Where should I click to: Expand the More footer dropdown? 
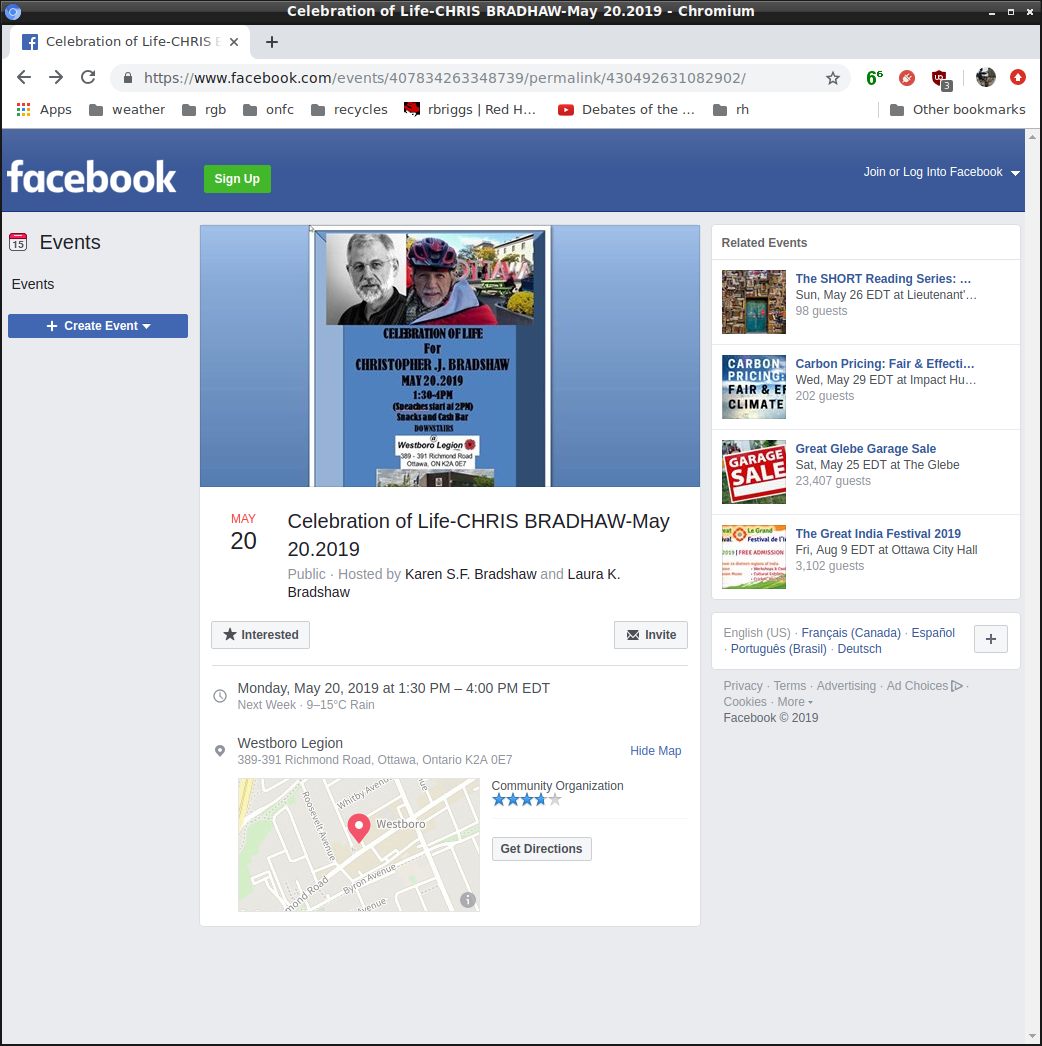(795, 702)
